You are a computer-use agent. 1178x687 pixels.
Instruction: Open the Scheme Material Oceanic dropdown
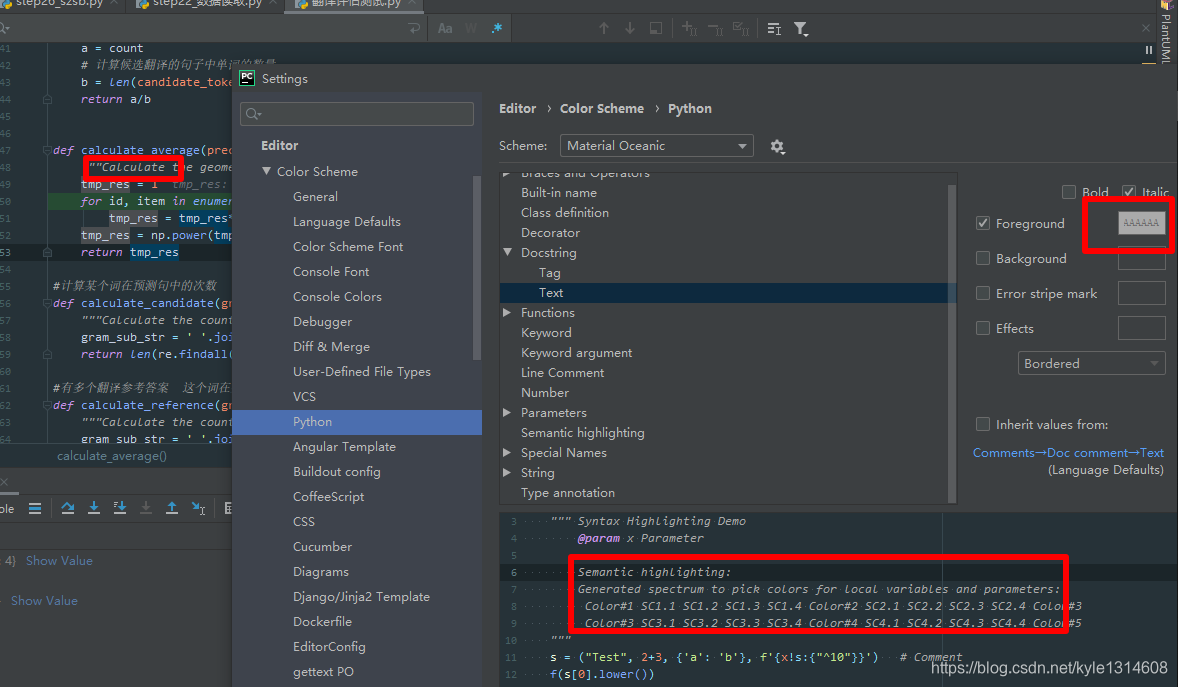tap(657, 146)
